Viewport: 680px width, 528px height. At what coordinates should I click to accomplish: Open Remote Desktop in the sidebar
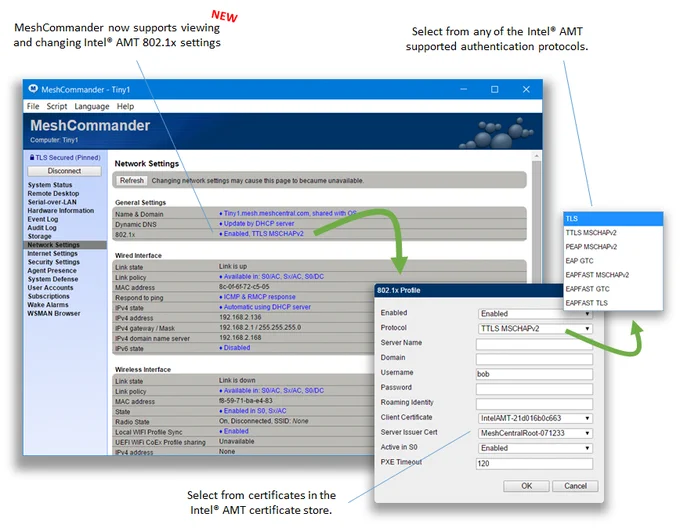coord(53,193)
